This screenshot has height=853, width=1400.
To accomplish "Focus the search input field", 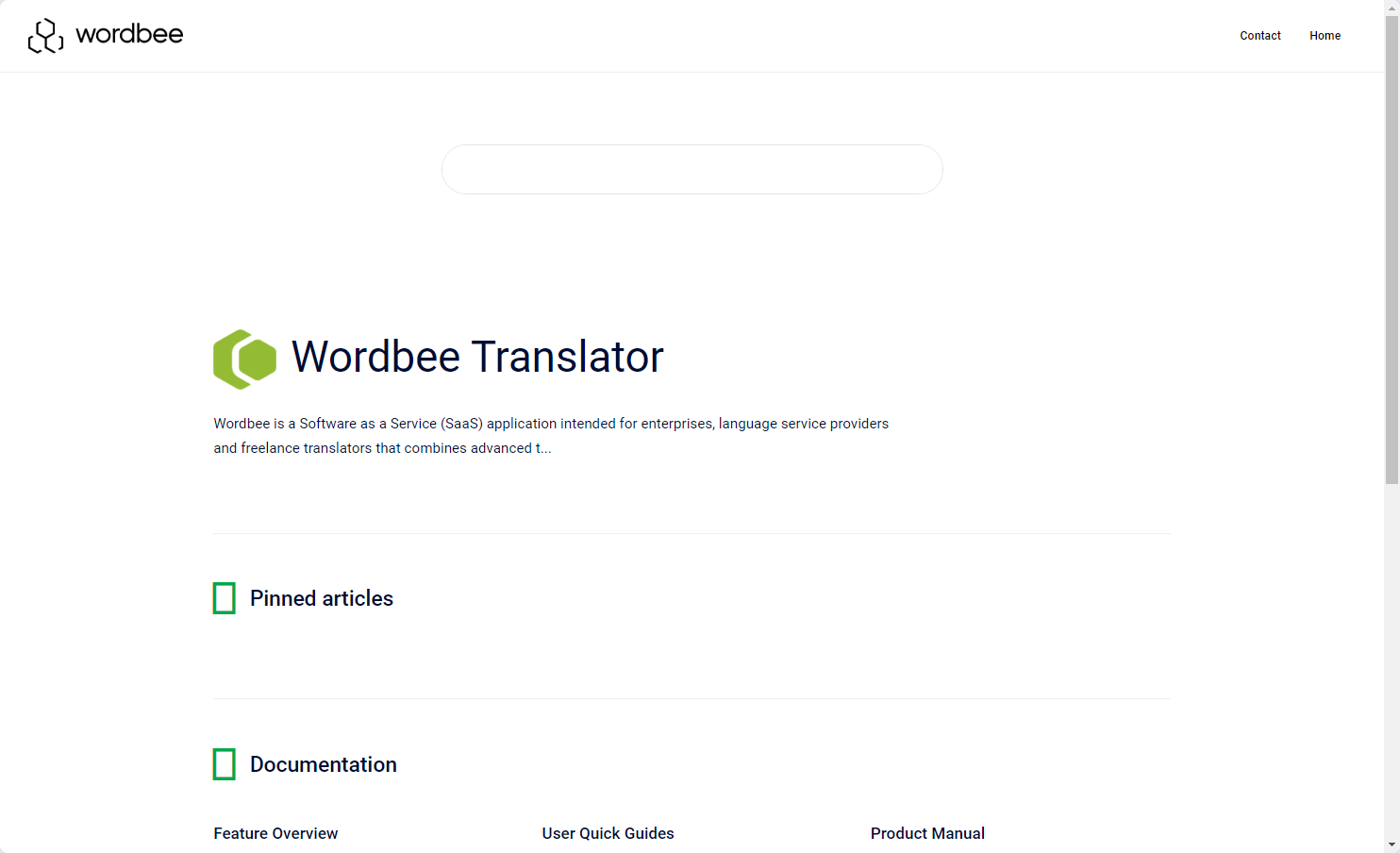I will pyautogui.click(x=692, y=170).
